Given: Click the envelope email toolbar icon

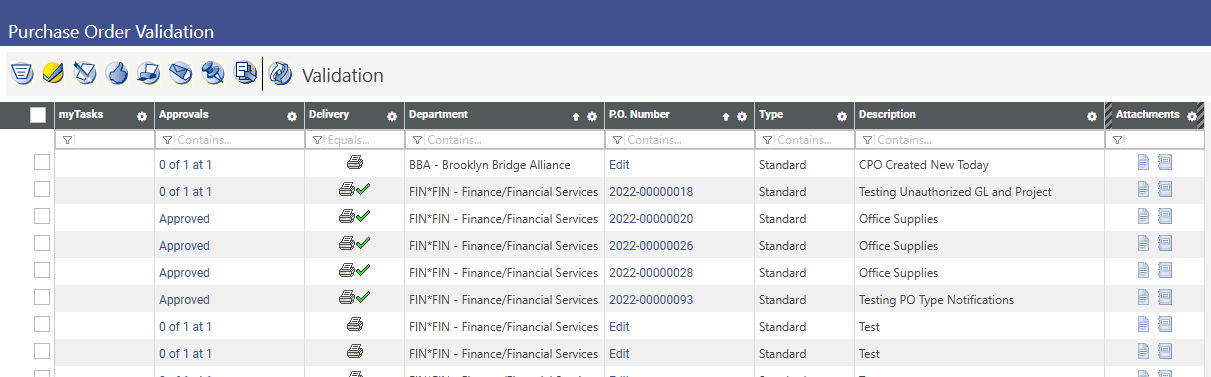Looking at the screenshot, I should click(181, 73).
